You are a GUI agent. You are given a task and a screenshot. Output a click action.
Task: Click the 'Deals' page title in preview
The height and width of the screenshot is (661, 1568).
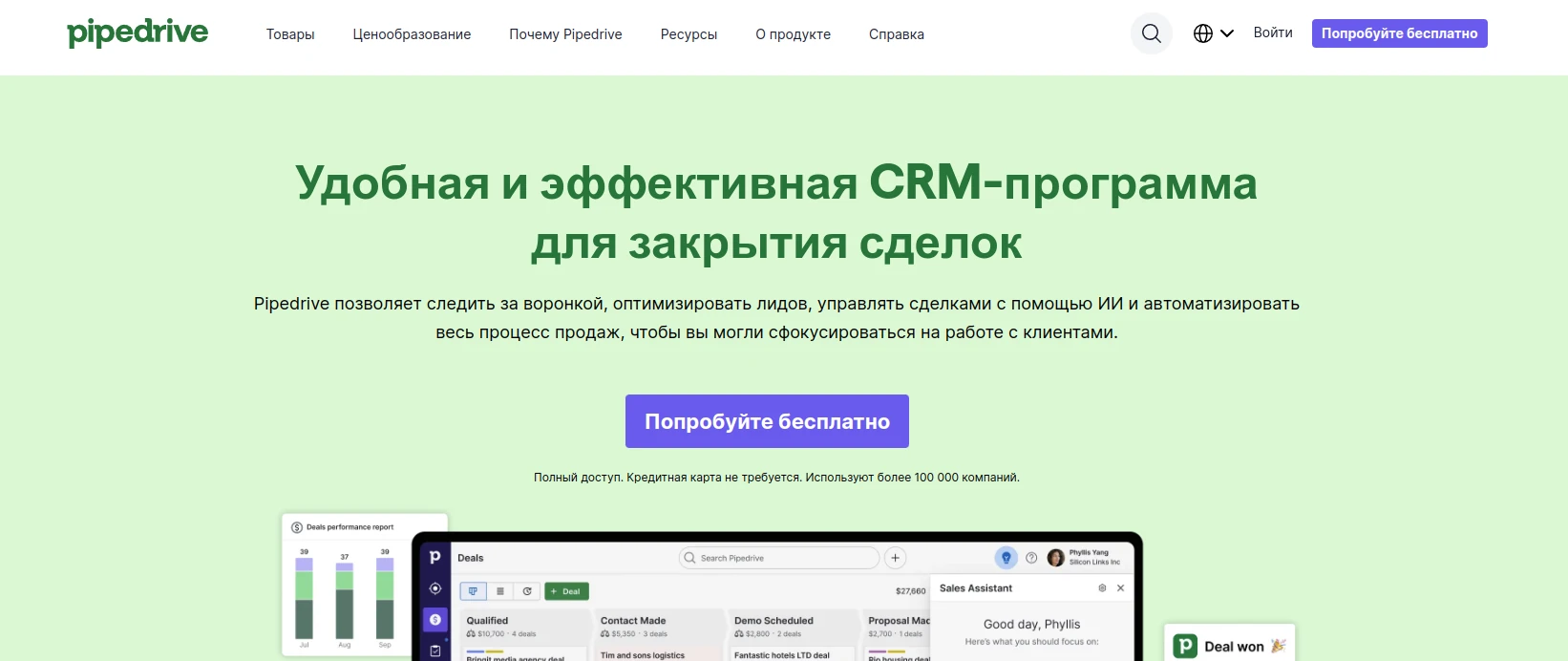click(x=471, y=558)
